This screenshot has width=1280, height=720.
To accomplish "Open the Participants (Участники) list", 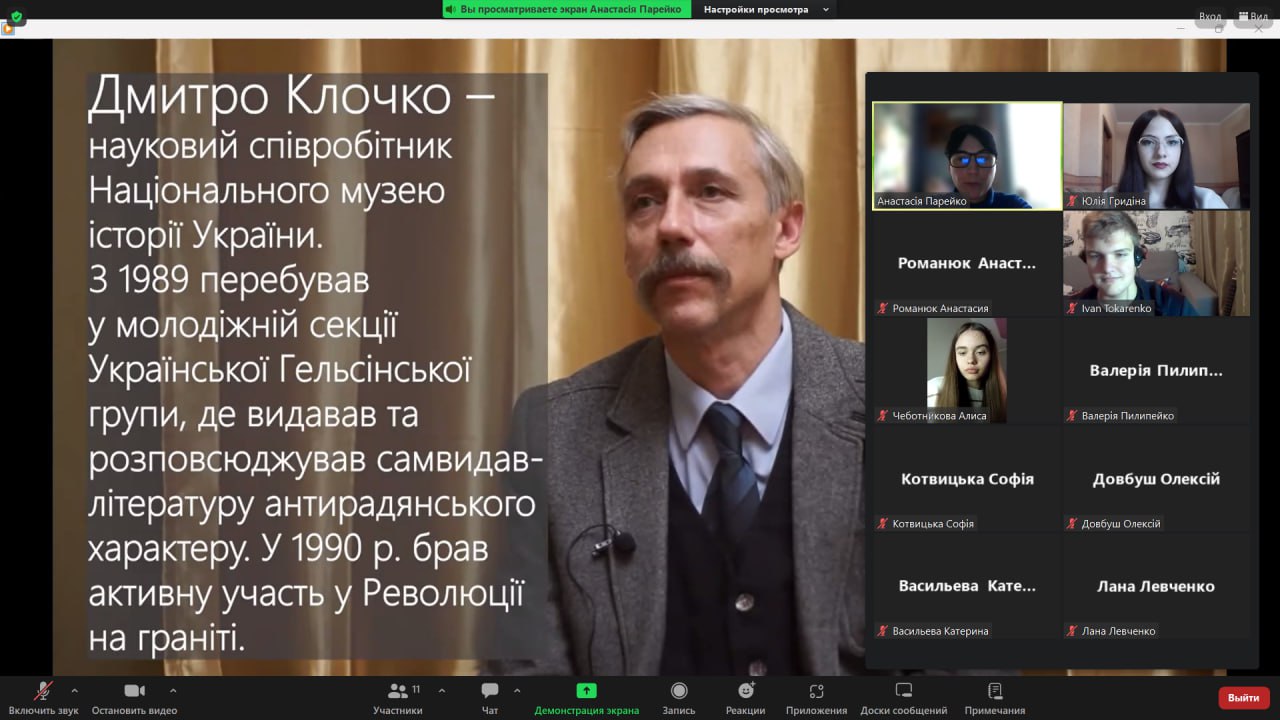I will click(398, 692).
